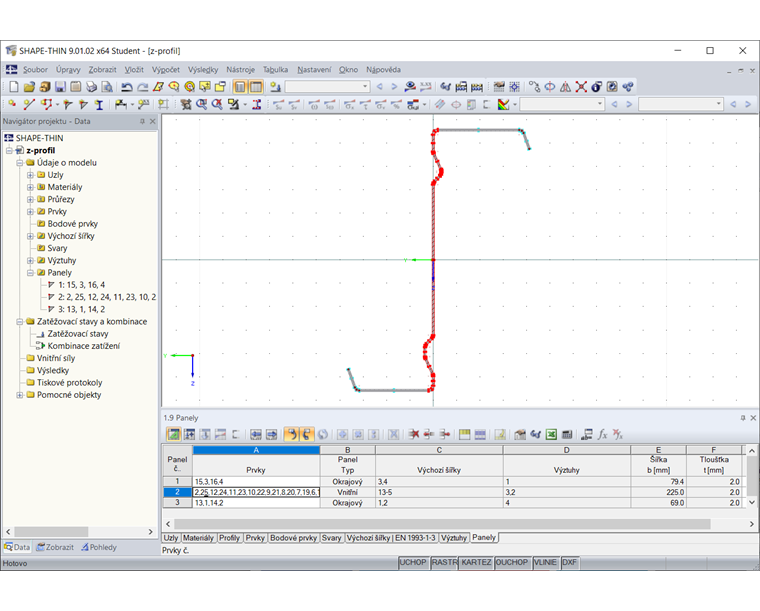
Task: Close the 1.9 Panely table panel
Action: tap(753, 418)
